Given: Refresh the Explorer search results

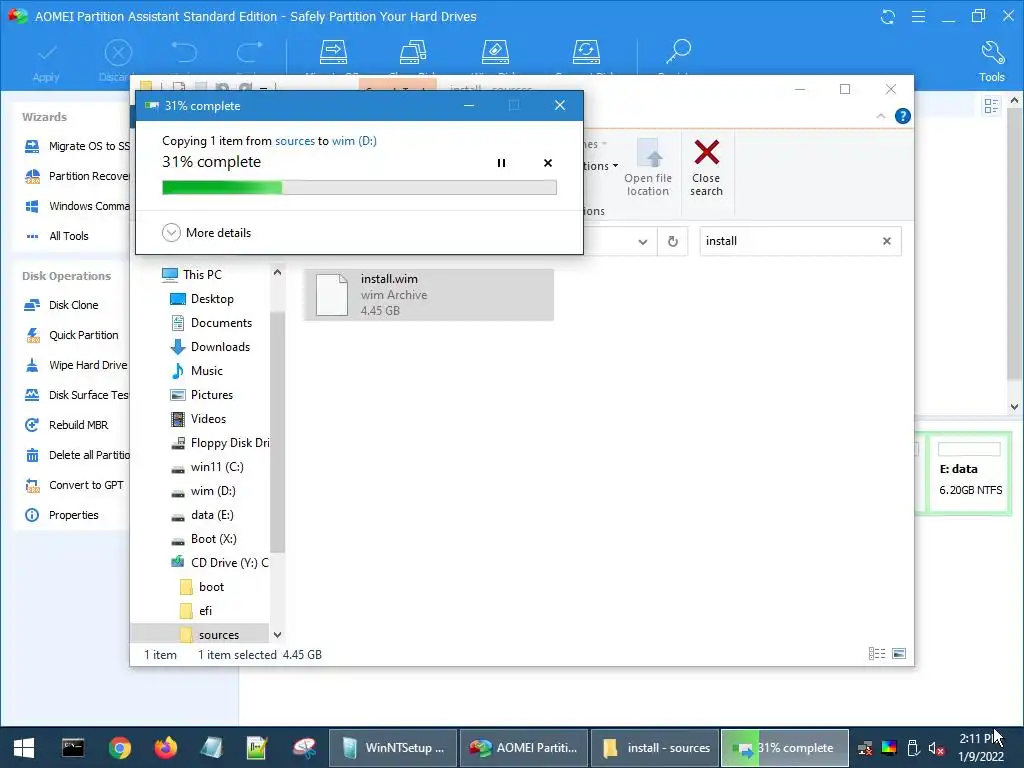Looking at the screenshot, I should click(x=673, y=242).
